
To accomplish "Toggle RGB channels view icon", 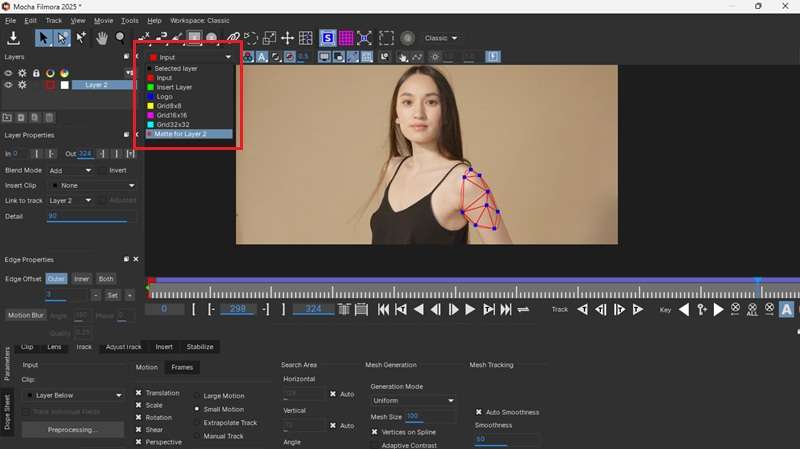I will [x=248, y=57].
